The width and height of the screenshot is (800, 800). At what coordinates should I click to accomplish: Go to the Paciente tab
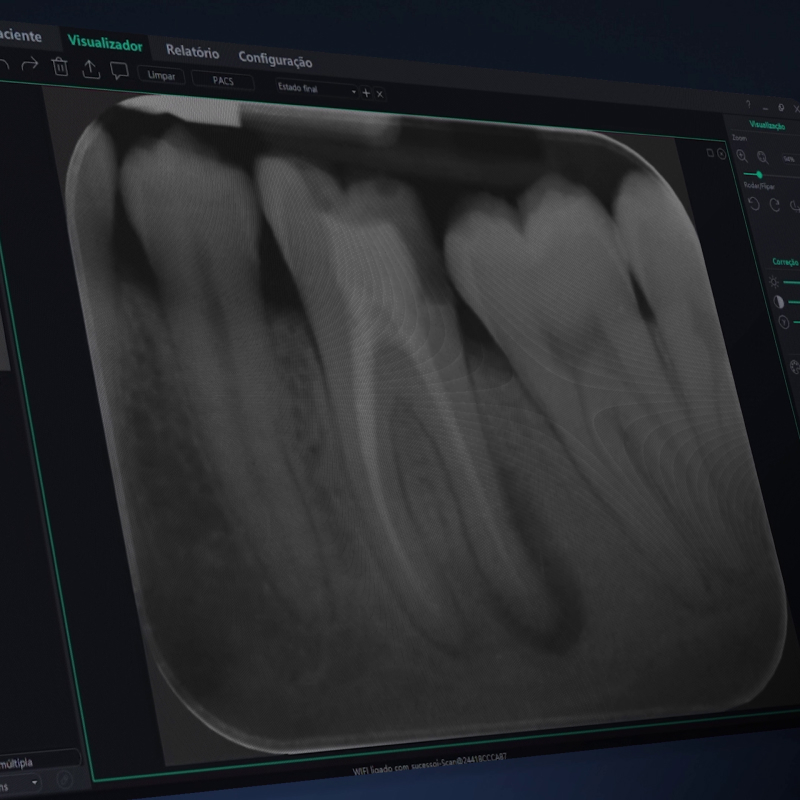pyautogui.click(x=20, y=36)
